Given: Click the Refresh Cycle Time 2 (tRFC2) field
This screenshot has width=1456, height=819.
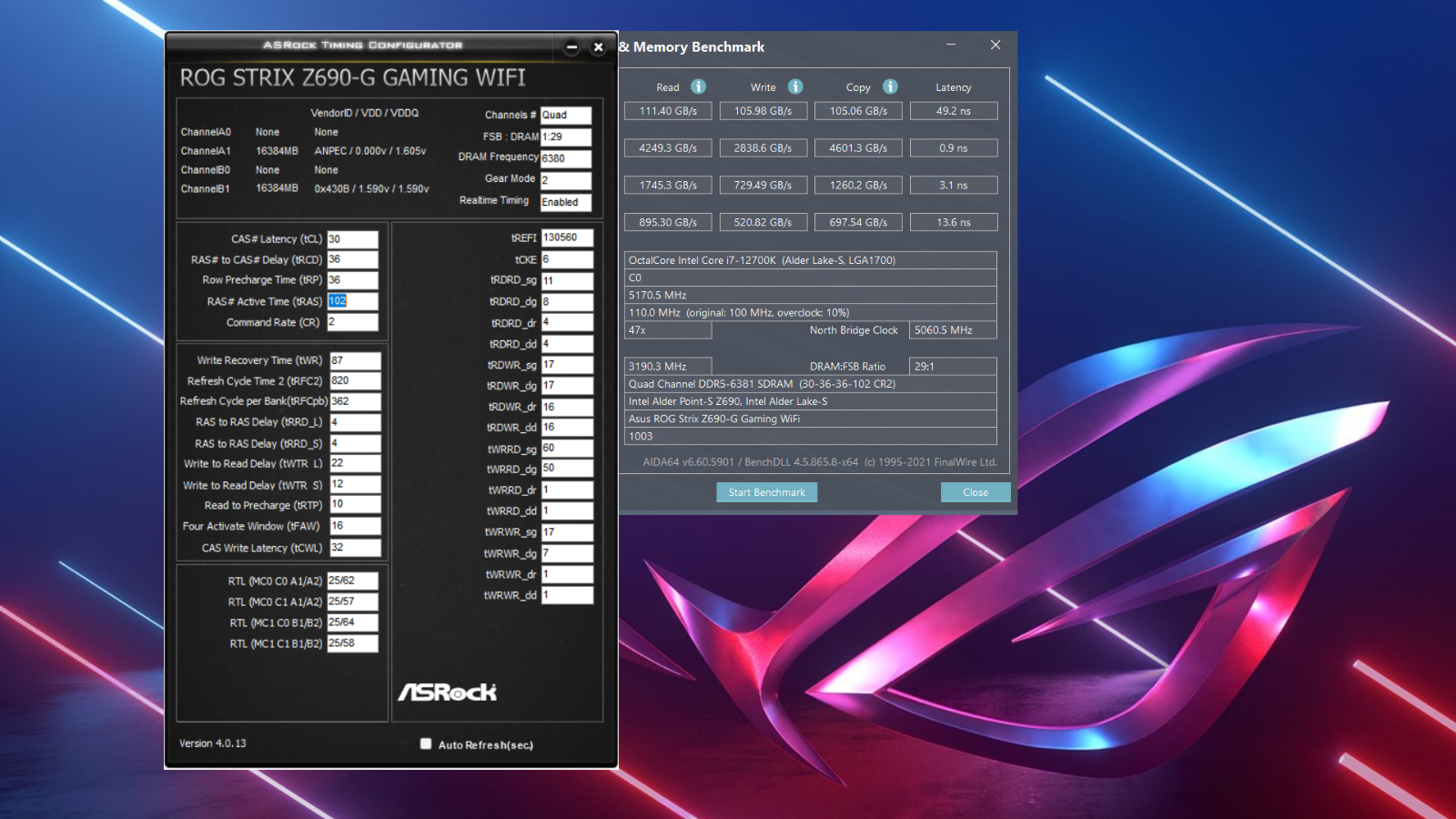Looking at the screenshot, I should click(355, 381).
